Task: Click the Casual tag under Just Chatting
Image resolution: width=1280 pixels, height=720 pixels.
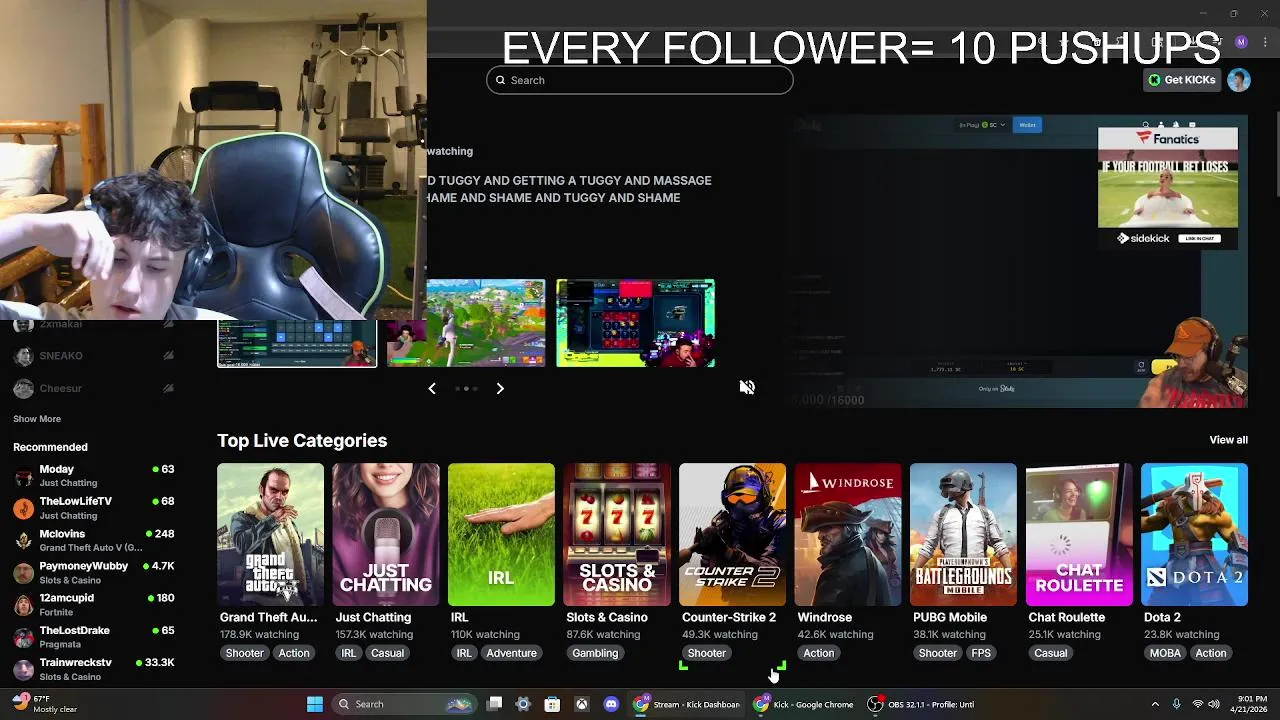Action: click(x=387, y=653)
